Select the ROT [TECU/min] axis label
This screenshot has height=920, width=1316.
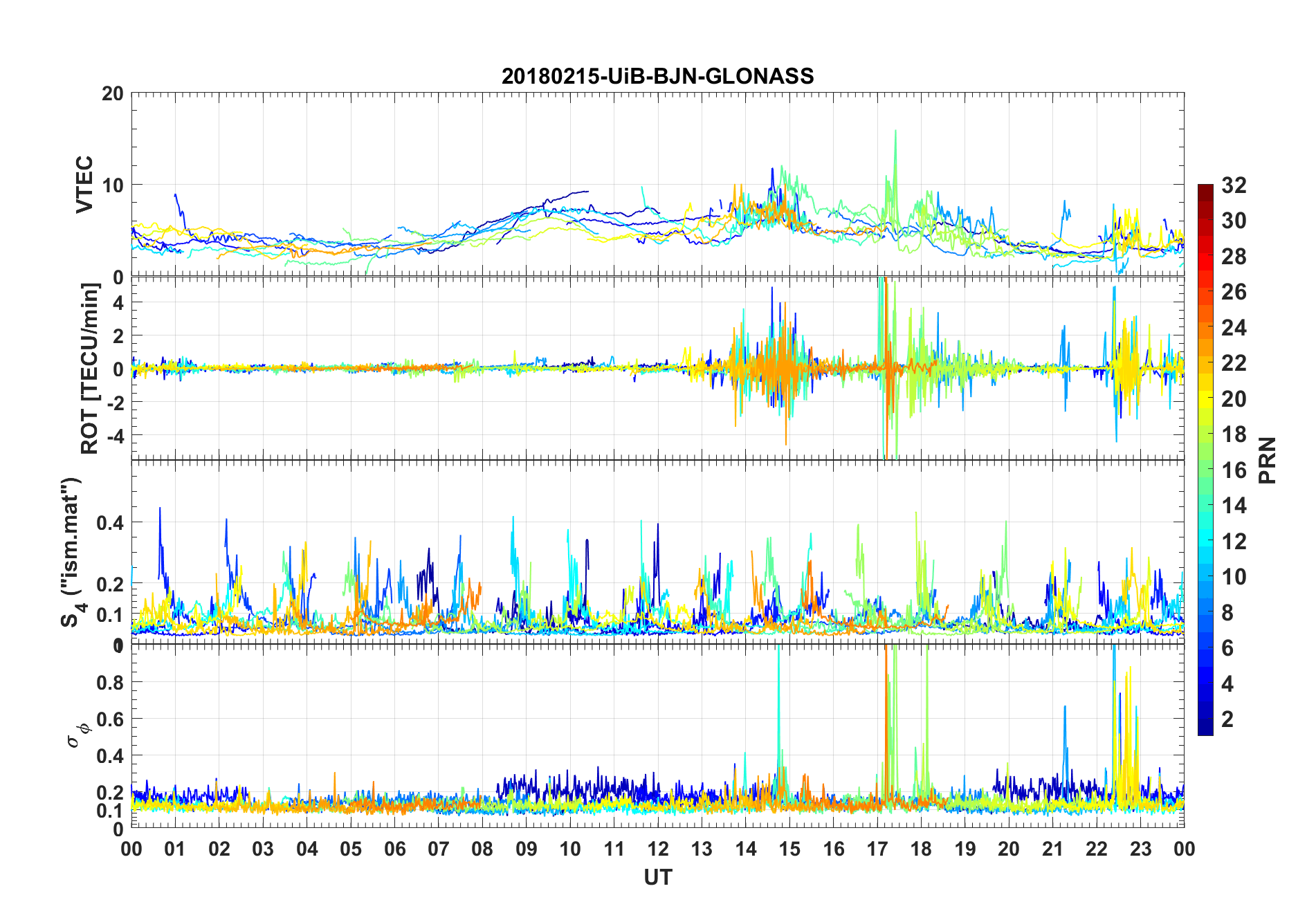coord(91,369)
